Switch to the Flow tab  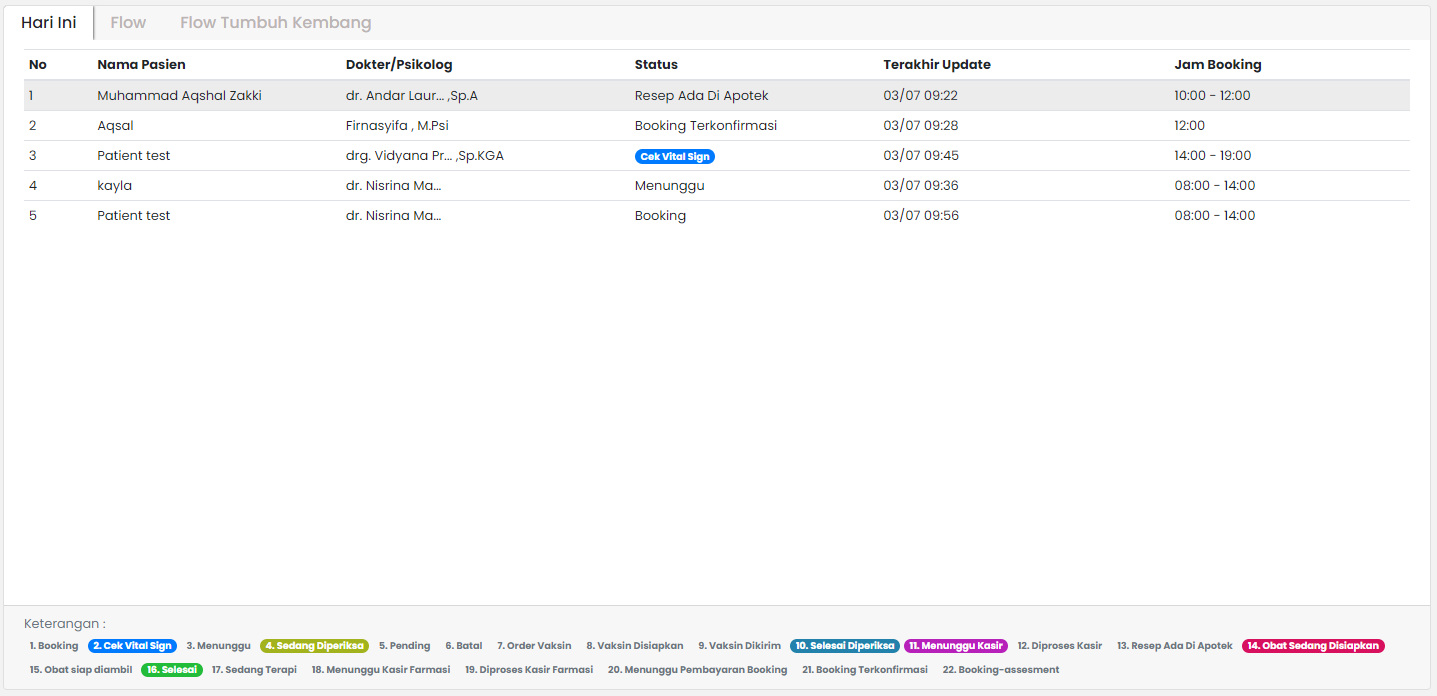pyautogui.click(x=128, y=22)
